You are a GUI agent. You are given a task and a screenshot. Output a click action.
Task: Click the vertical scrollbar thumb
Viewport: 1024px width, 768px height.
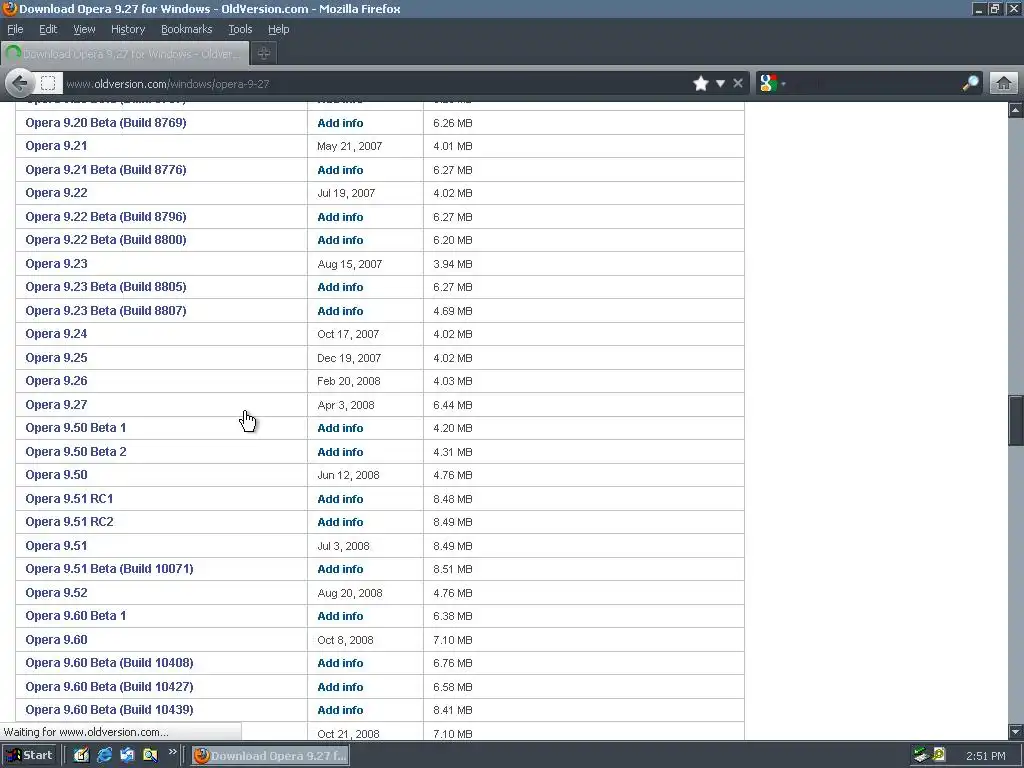pos(1016,421)
